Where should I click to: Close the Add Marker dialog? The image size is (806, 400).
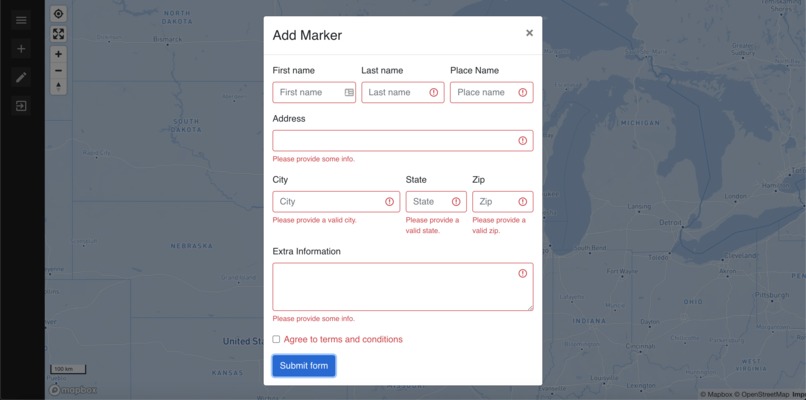[x=529, y=33]
